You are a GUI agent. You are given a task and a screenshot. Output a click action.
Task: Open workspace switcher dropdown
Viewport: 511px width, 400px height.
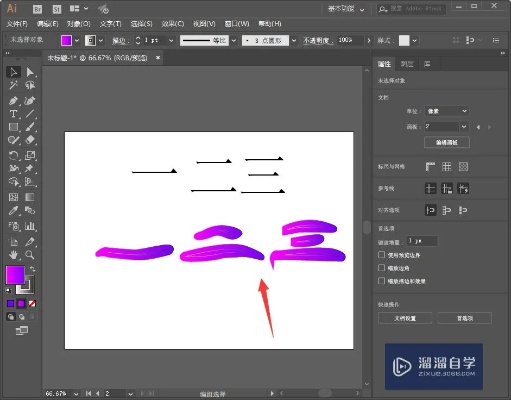click(346, 9)
